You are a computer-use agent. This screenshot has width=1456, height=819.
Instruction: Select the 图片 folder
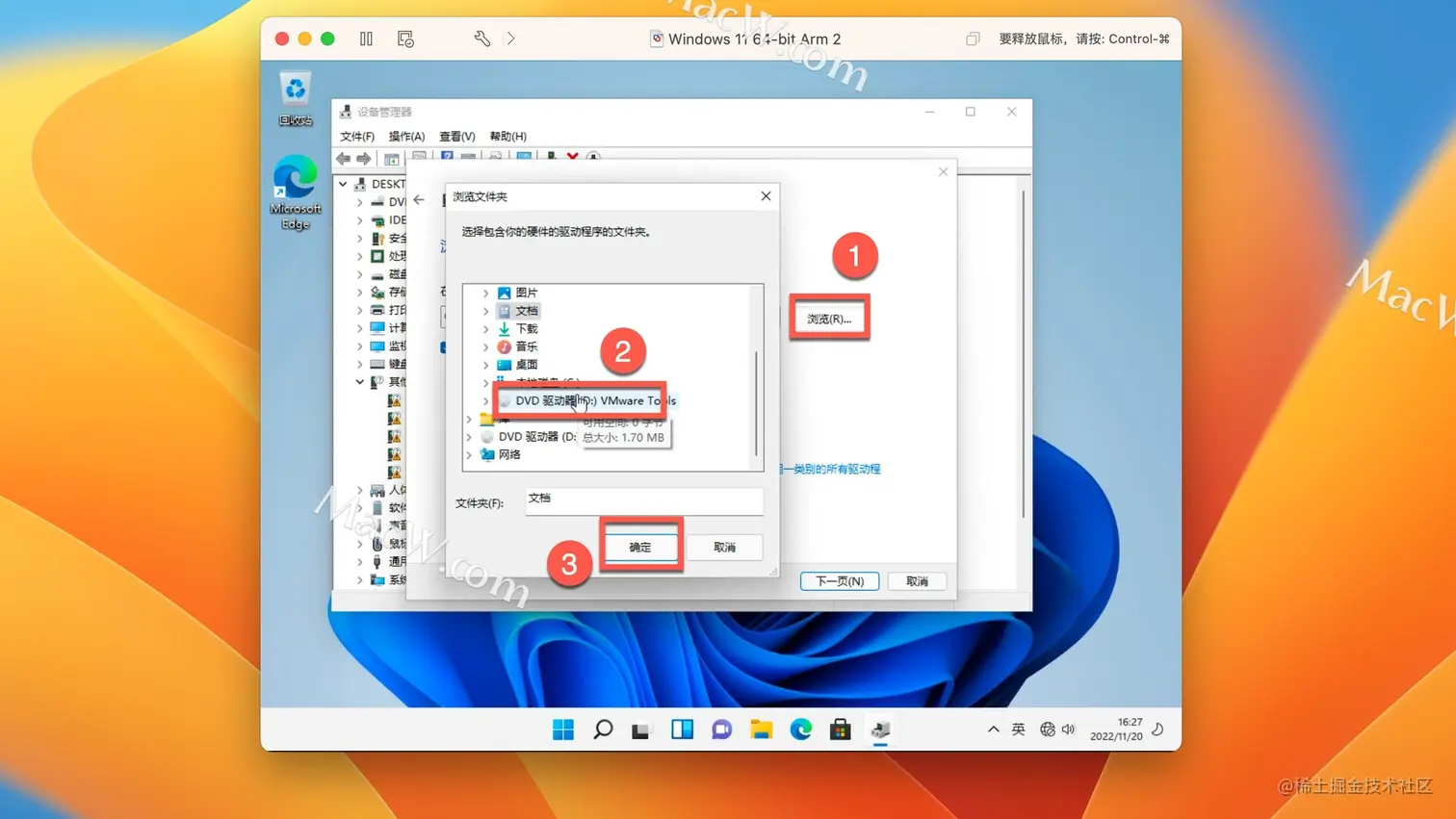pos(518,293)
